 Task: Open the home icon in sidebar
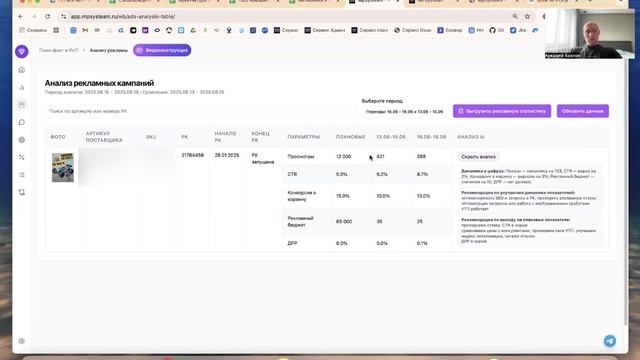(x=22, y=70)
